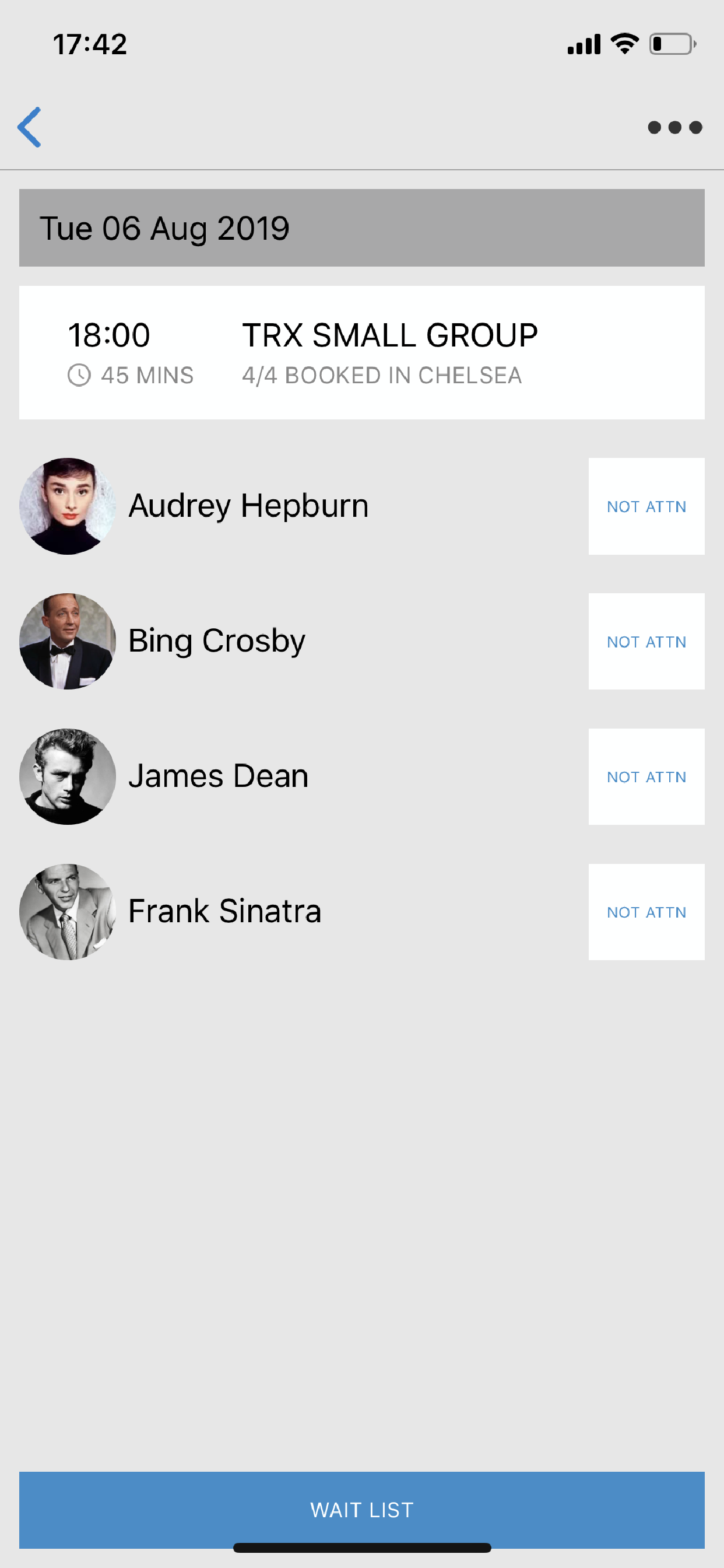This screenshot has width=724, height=1568.
Task: Toggle Frank Sinatra's NOT ATTN status
Action: tap(646, 912)
